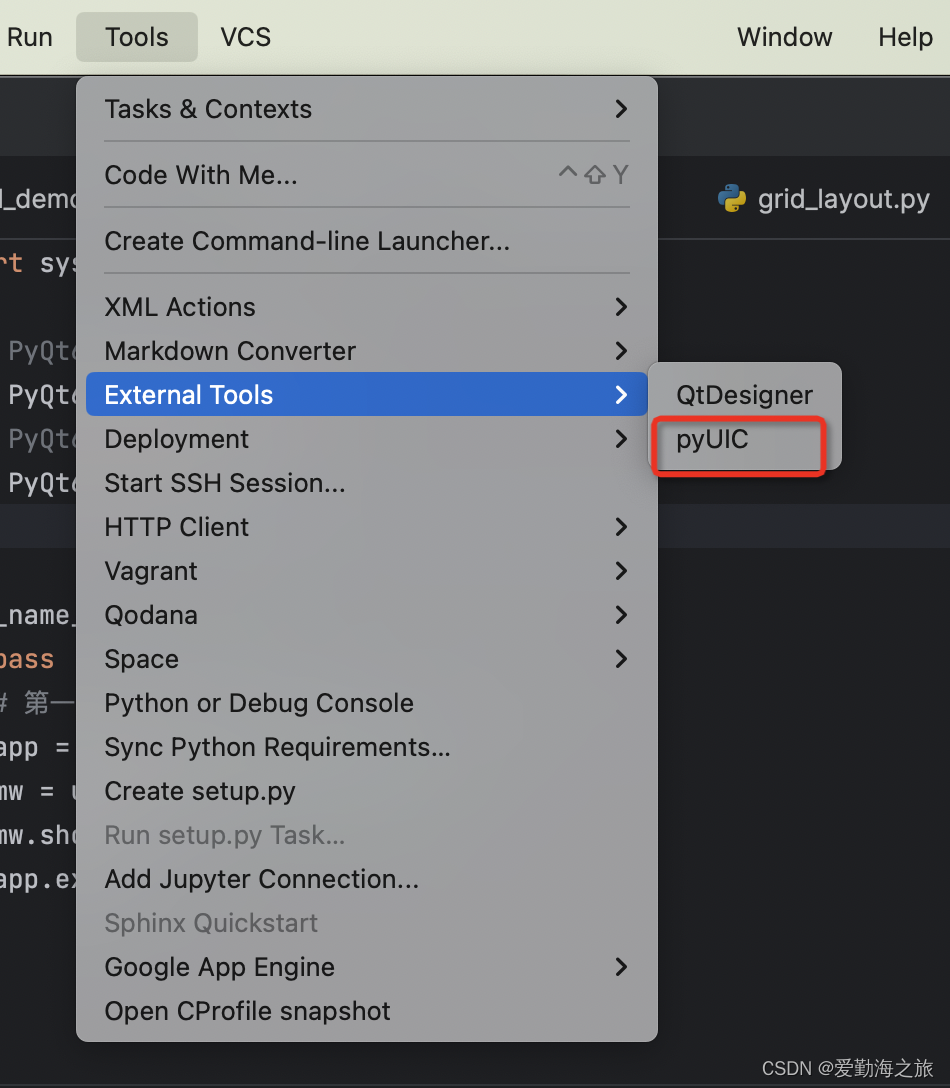Choose Open CProfile snapshot
Viewport: 950px width, 1088px height.
pyautogui.click(x=247, y=1011)
